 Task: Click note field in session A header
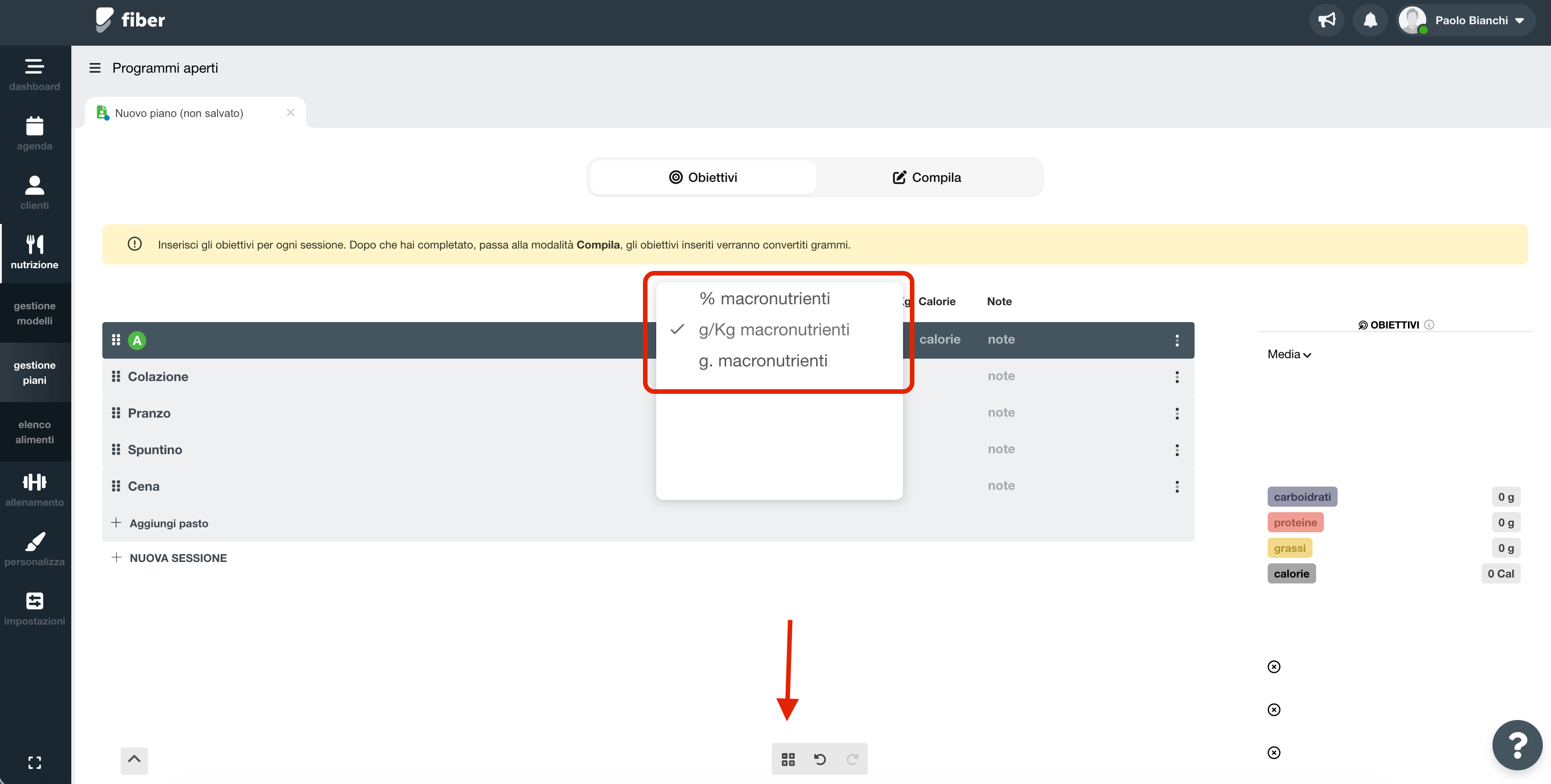(1001, 339)
